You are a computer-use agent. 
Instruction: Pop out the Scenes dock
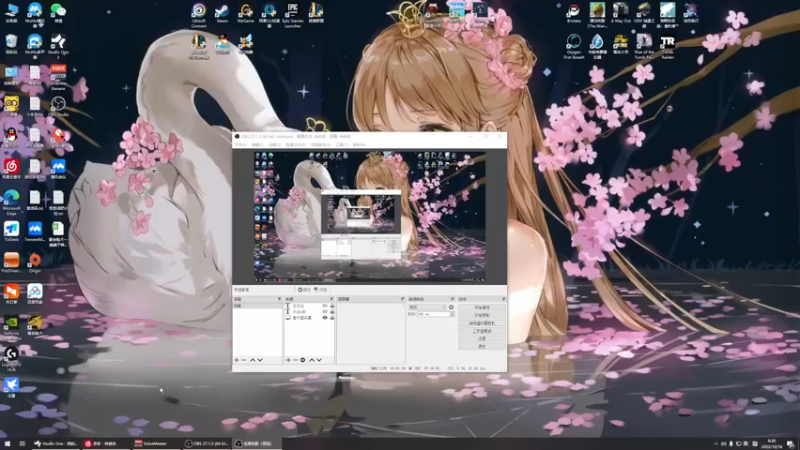(279, 299)
